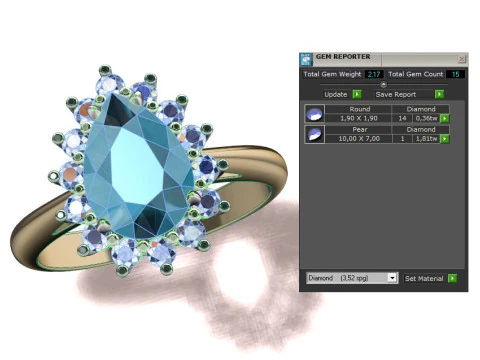Image resolution: width=480 pixels, height=360 pixels.
Task: Click the green arrow in the Round diamond row
Action: click(445, 118)
